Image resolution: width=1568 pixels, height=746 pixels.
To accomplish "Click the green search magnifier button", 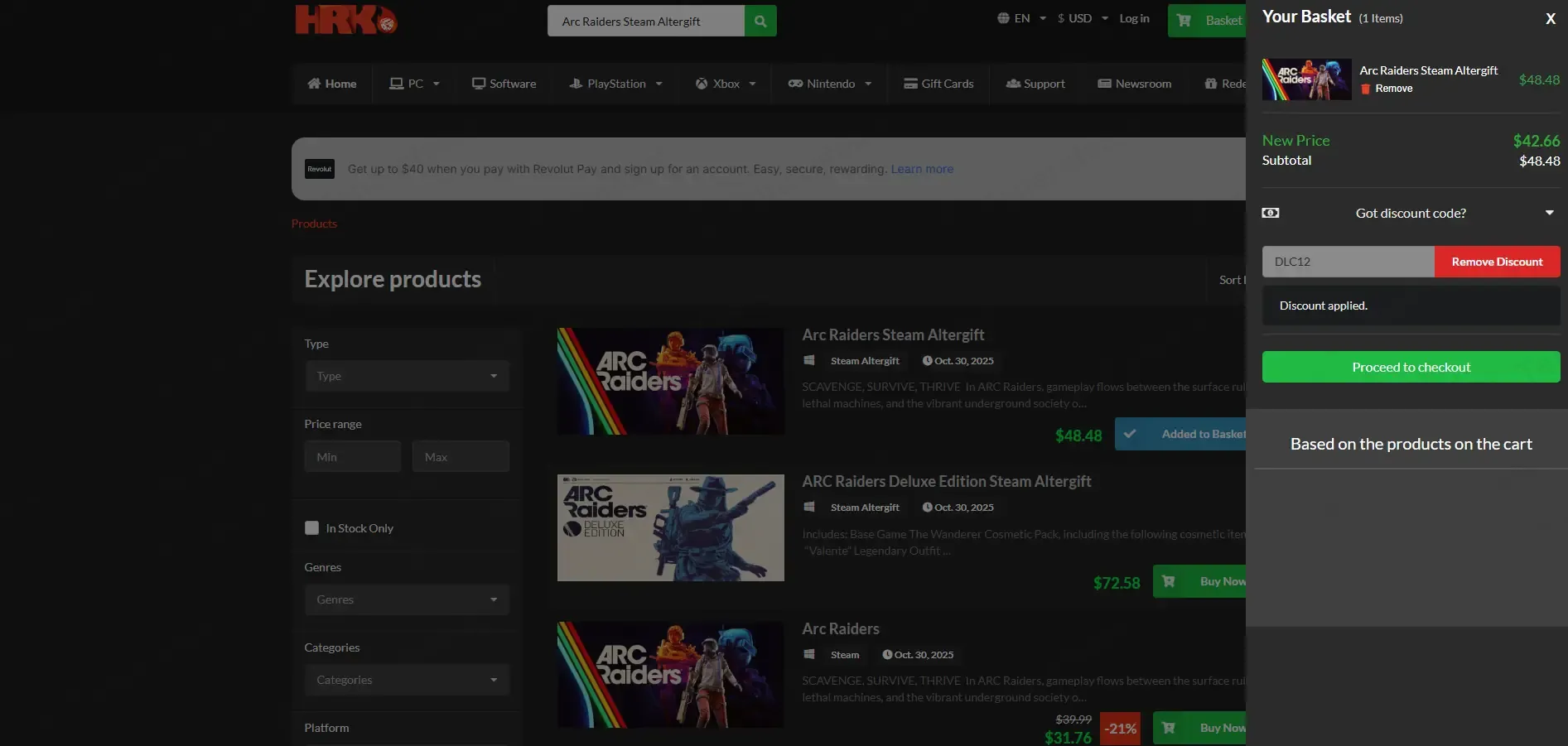I will pyautogui.click(x=760, y=21).
